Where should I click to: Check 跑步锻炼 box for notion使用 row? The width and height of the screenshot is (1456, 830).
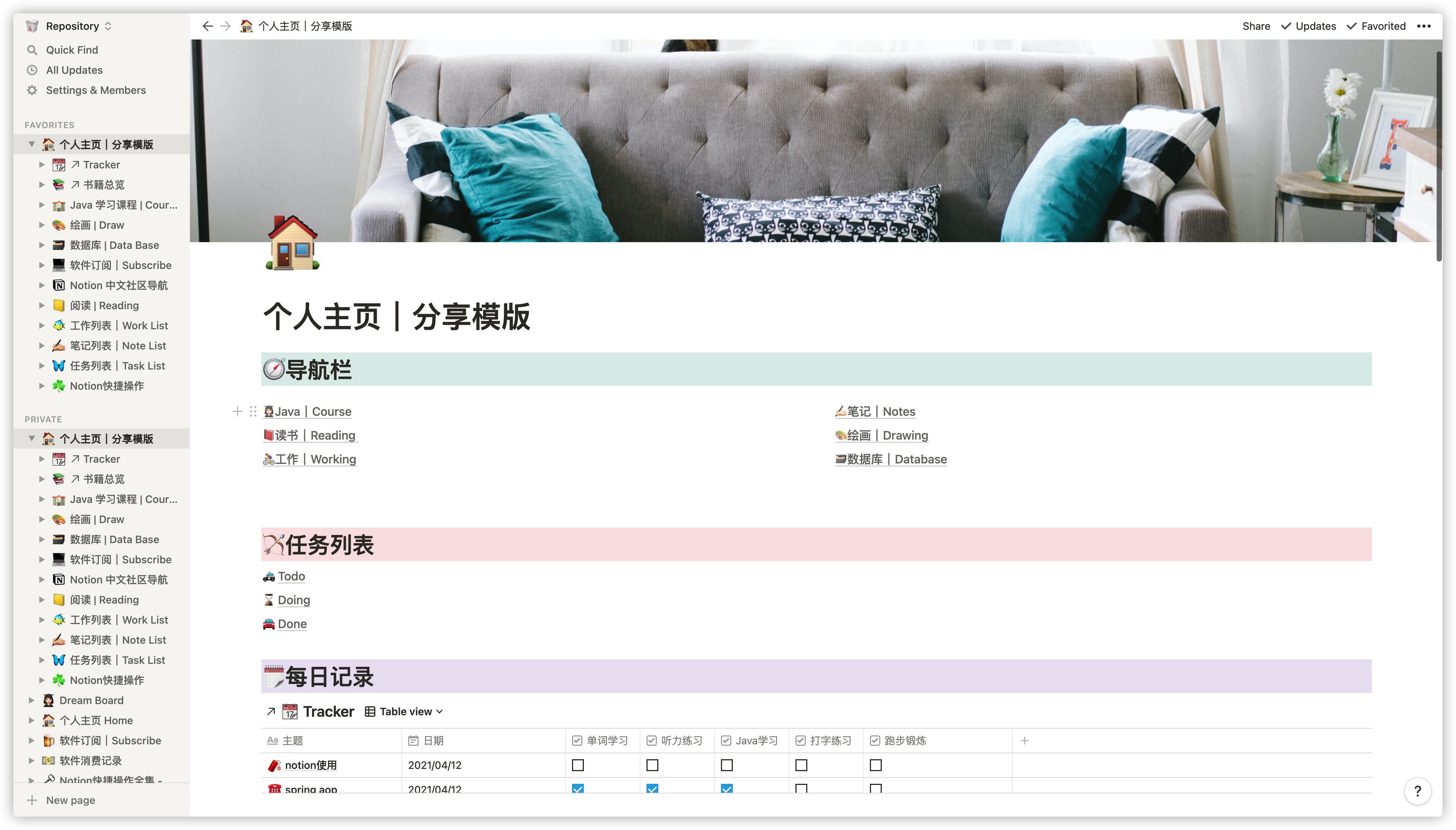(875, 765)
